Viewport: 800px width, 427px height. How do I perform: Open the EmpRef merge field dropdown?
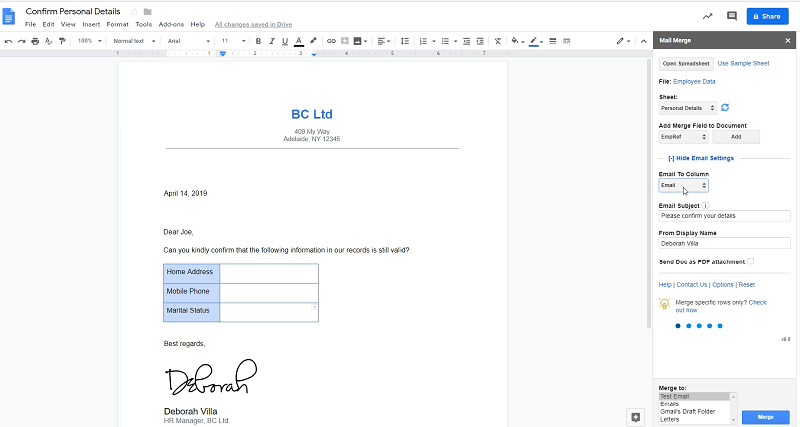683,136
